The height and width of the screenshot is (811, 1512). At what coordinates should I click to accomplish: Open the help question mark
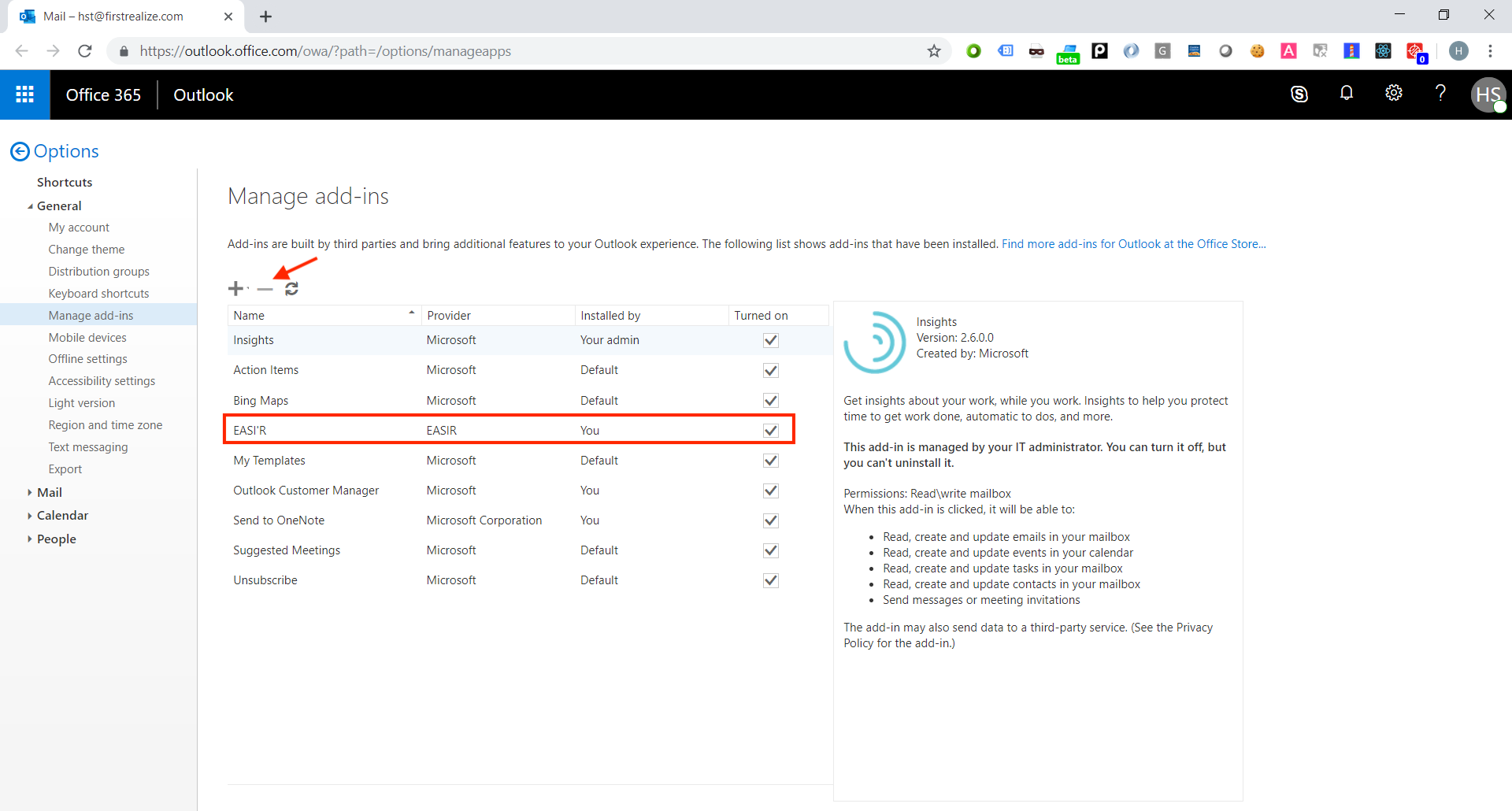click(x=1440, y=94)
